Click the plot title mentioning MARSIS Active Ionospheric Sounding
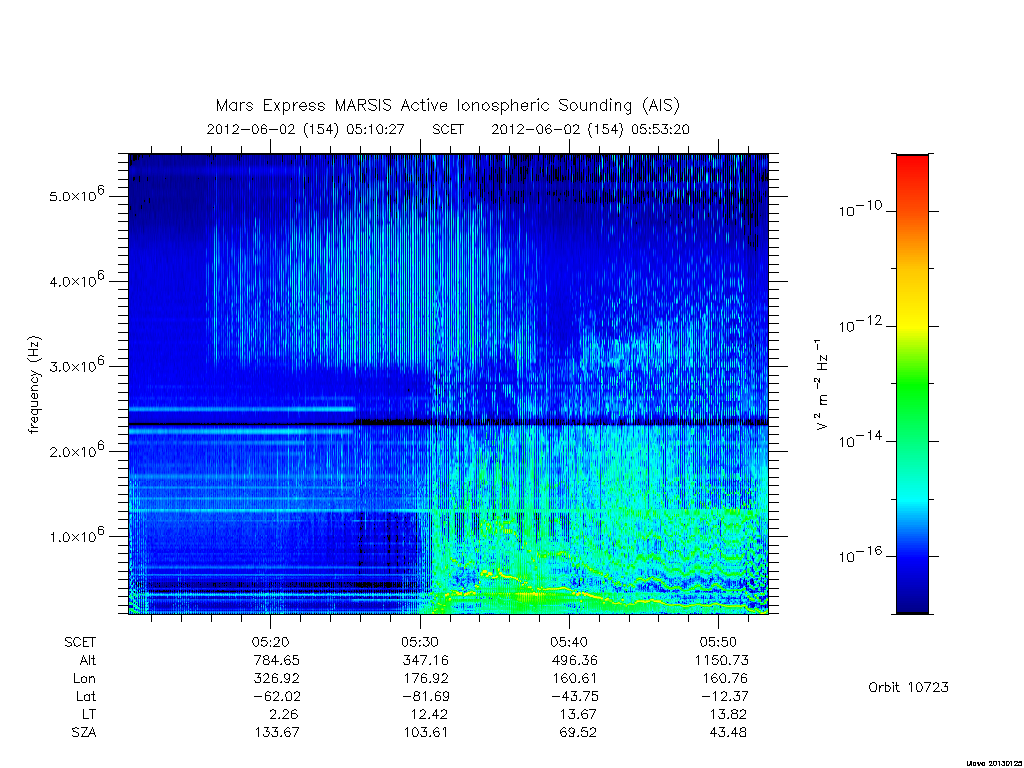Screen dimensions: 1024x768 448,106
